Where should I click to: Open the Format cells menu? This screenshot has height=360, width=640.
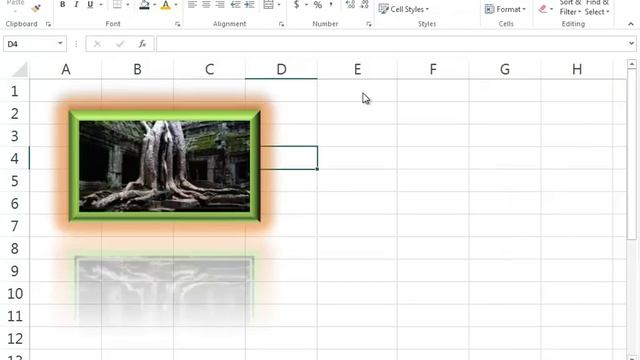click(505, 9)
